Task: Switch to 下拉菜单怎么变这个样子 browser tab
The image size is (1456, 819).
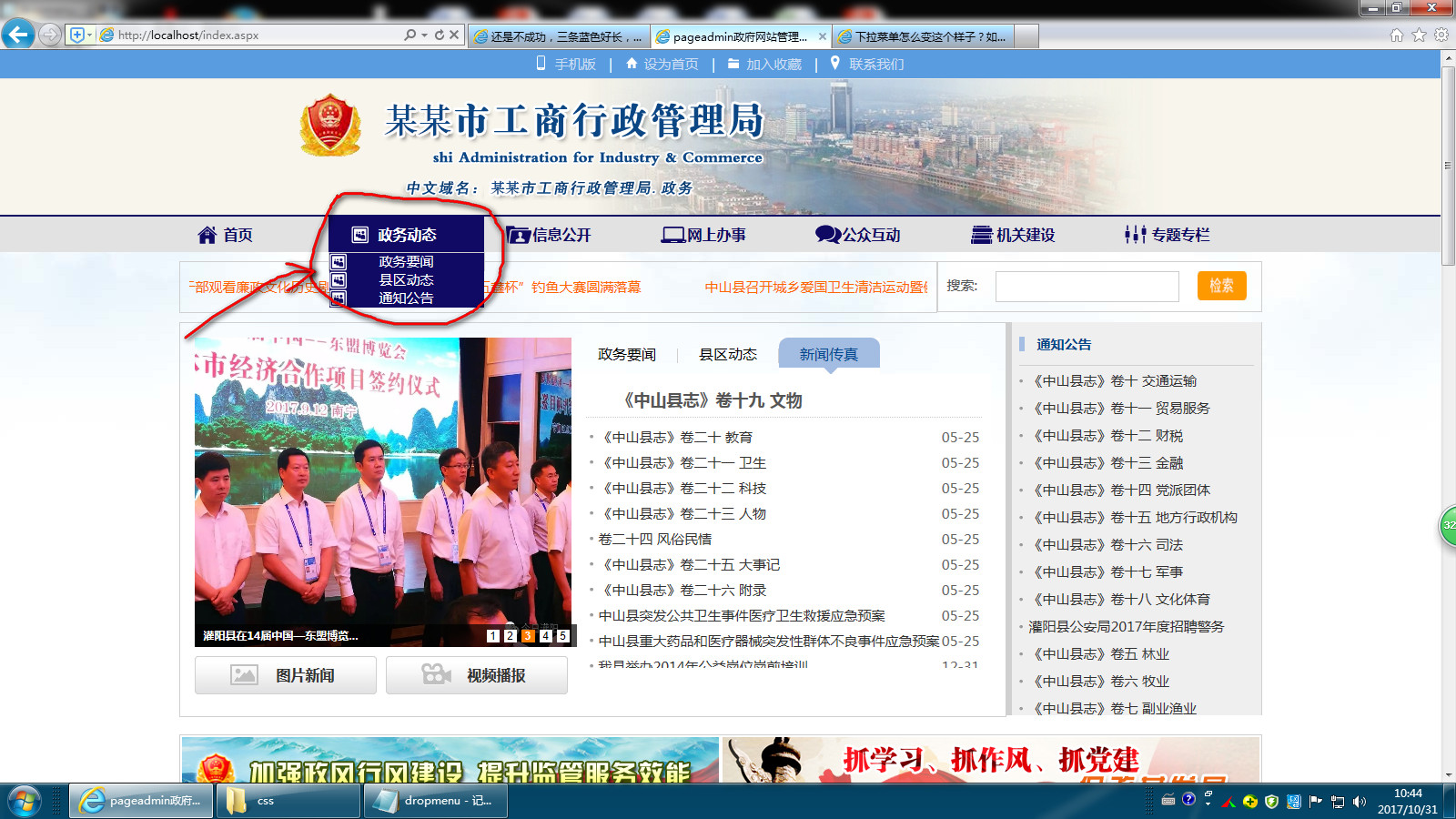Action: (x=922, y=36)
